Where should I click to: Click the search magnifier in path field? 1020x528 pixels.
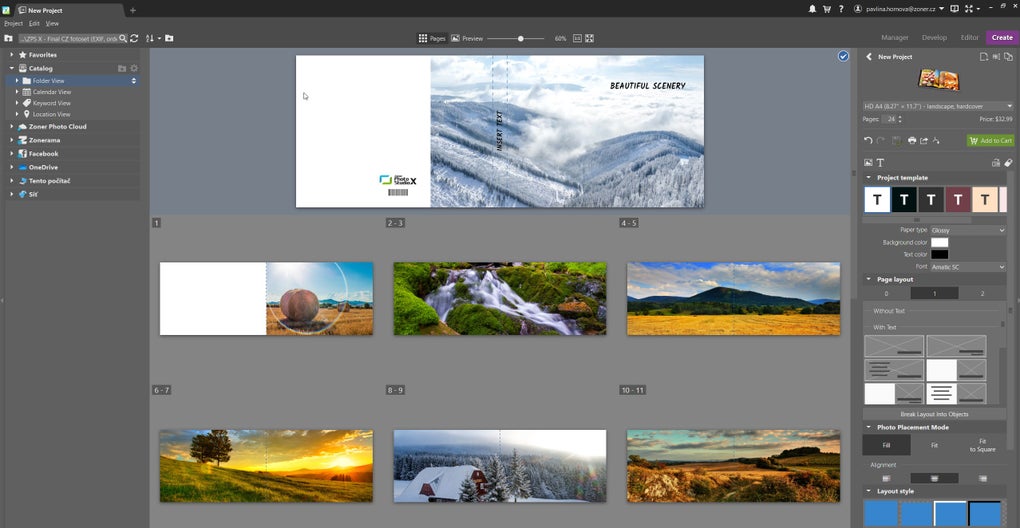(x=123, y=38)
